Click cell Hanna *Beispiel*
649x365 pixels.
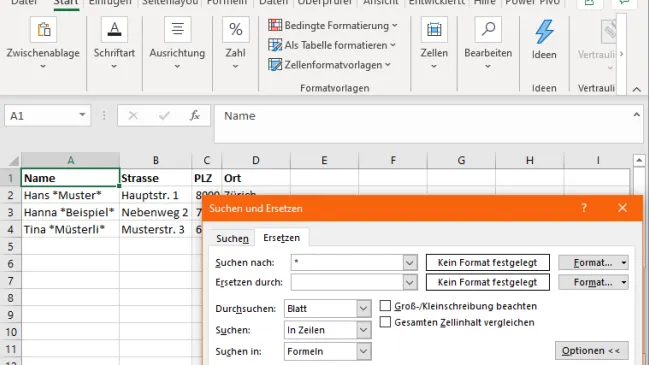pos(70,212)
